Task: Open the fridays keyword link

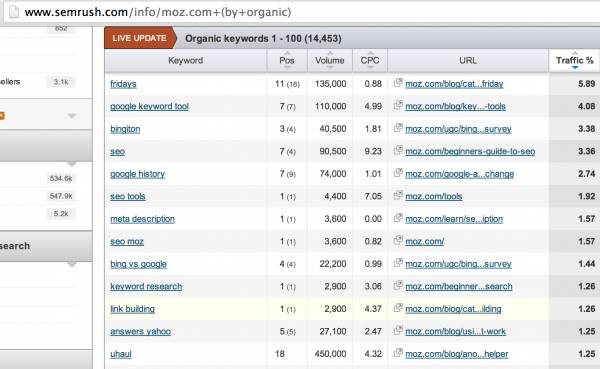Action: 123,84
